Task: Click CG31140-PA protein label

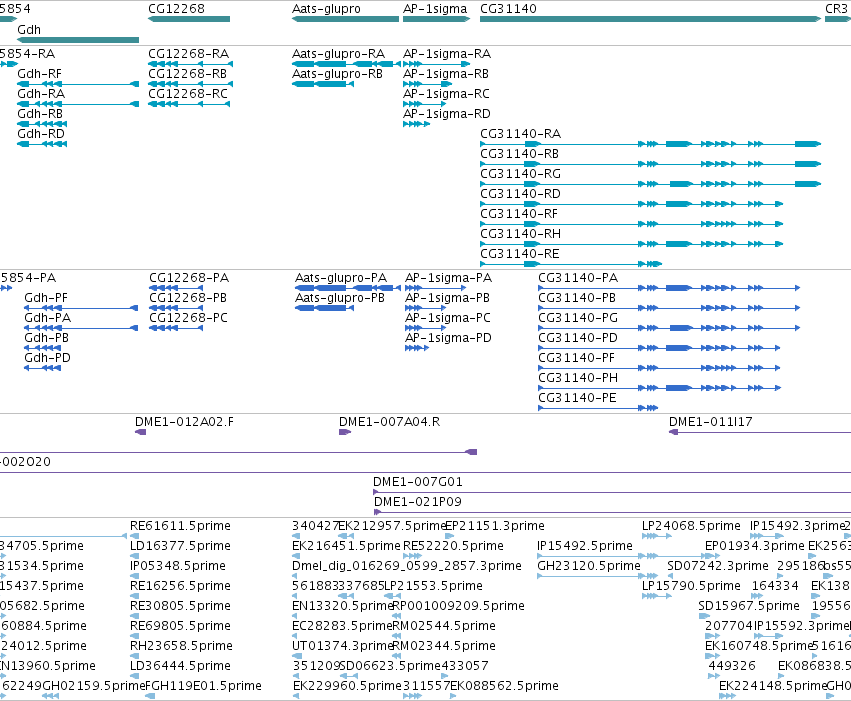Action: point(578,278)
